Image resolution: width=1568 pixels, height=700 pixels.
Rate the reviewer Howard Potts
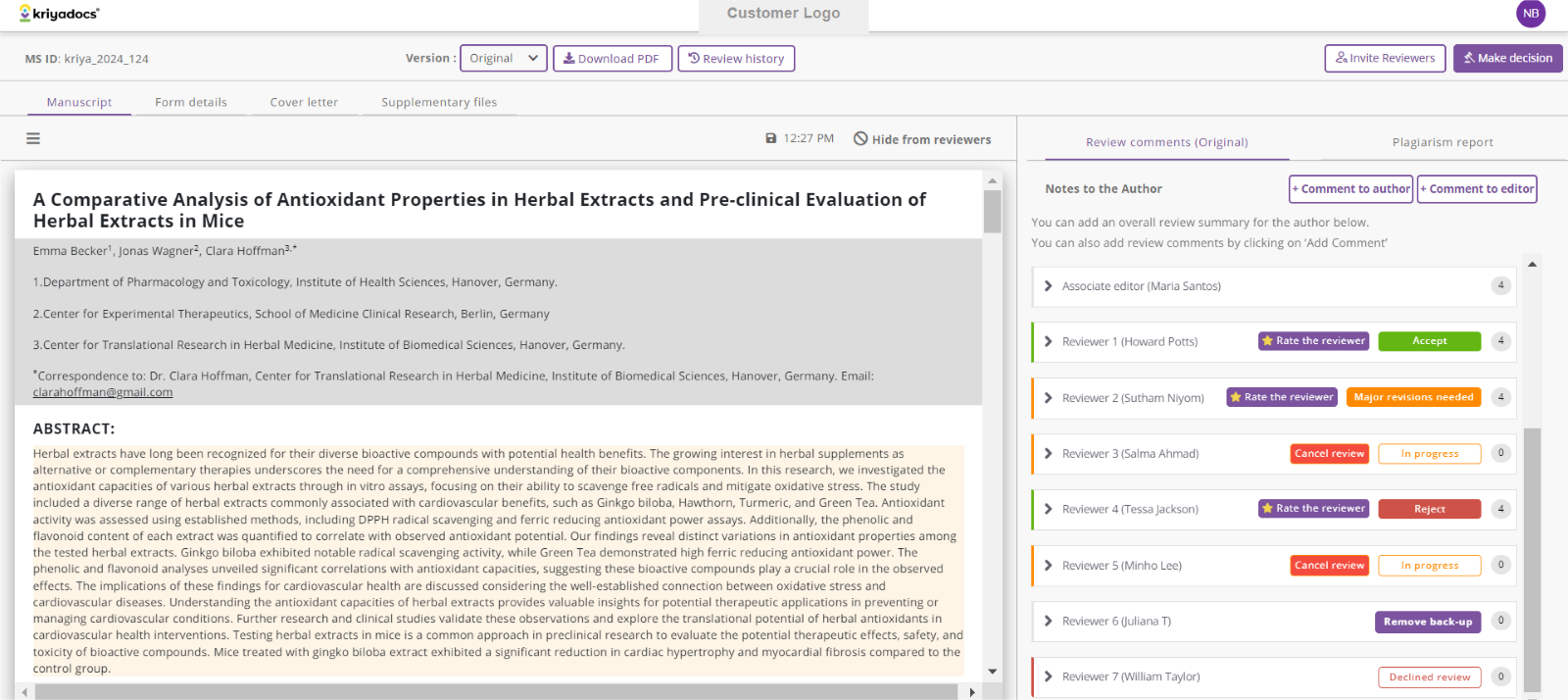point(1314,341)
